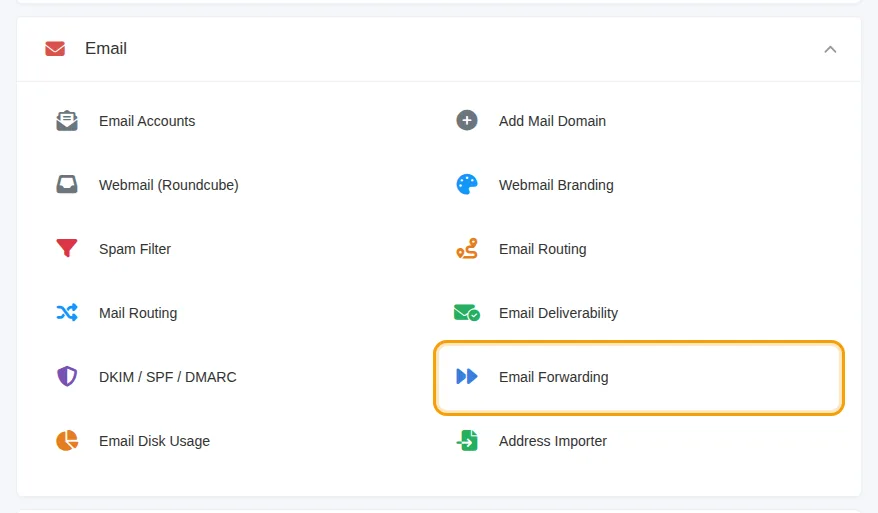This screenshot has width=878, height=513.
Task: Click the Email Forwarding double-arrow icon
Action: click(466, 376)
